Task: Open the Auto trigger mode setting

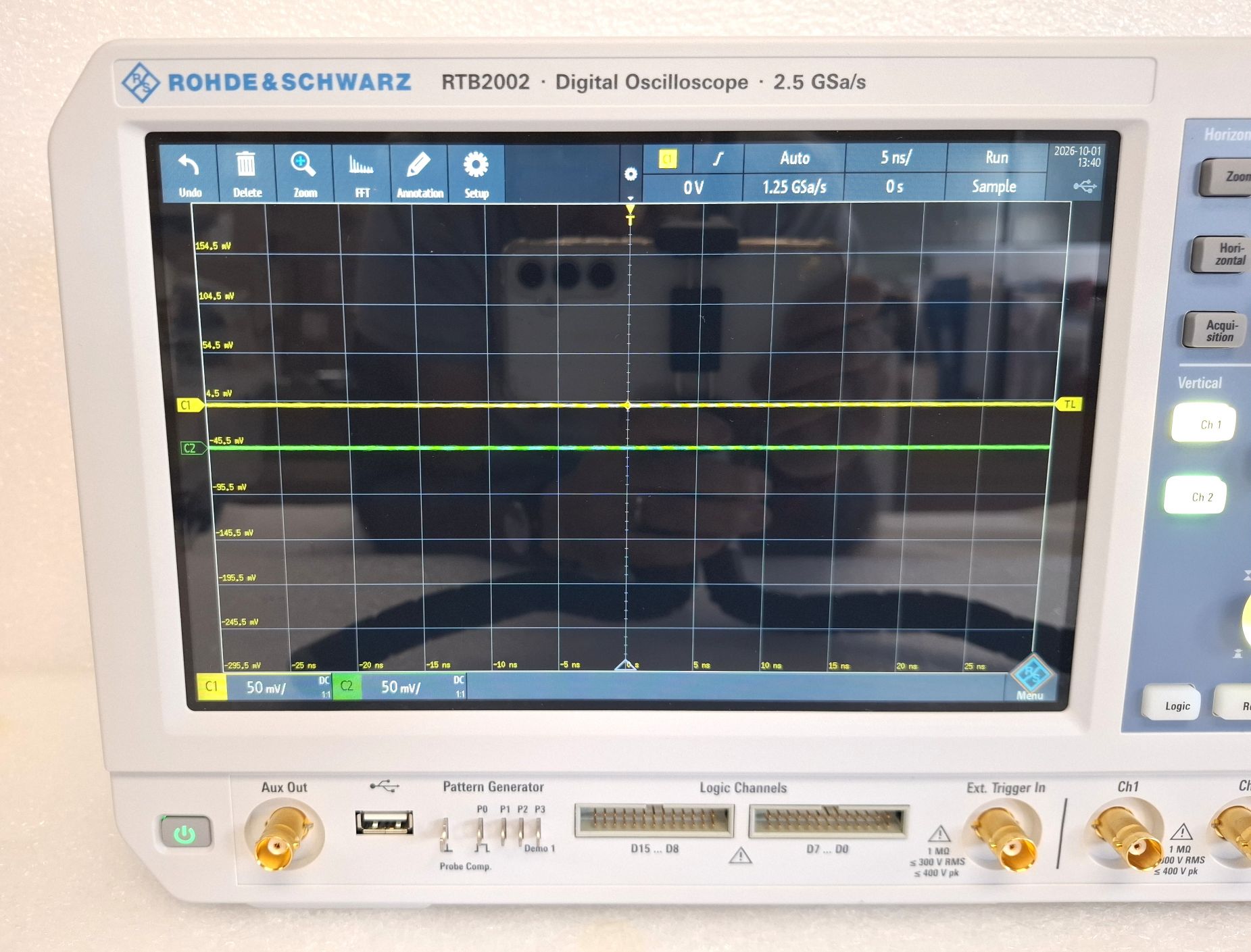Action: [794, 158]
